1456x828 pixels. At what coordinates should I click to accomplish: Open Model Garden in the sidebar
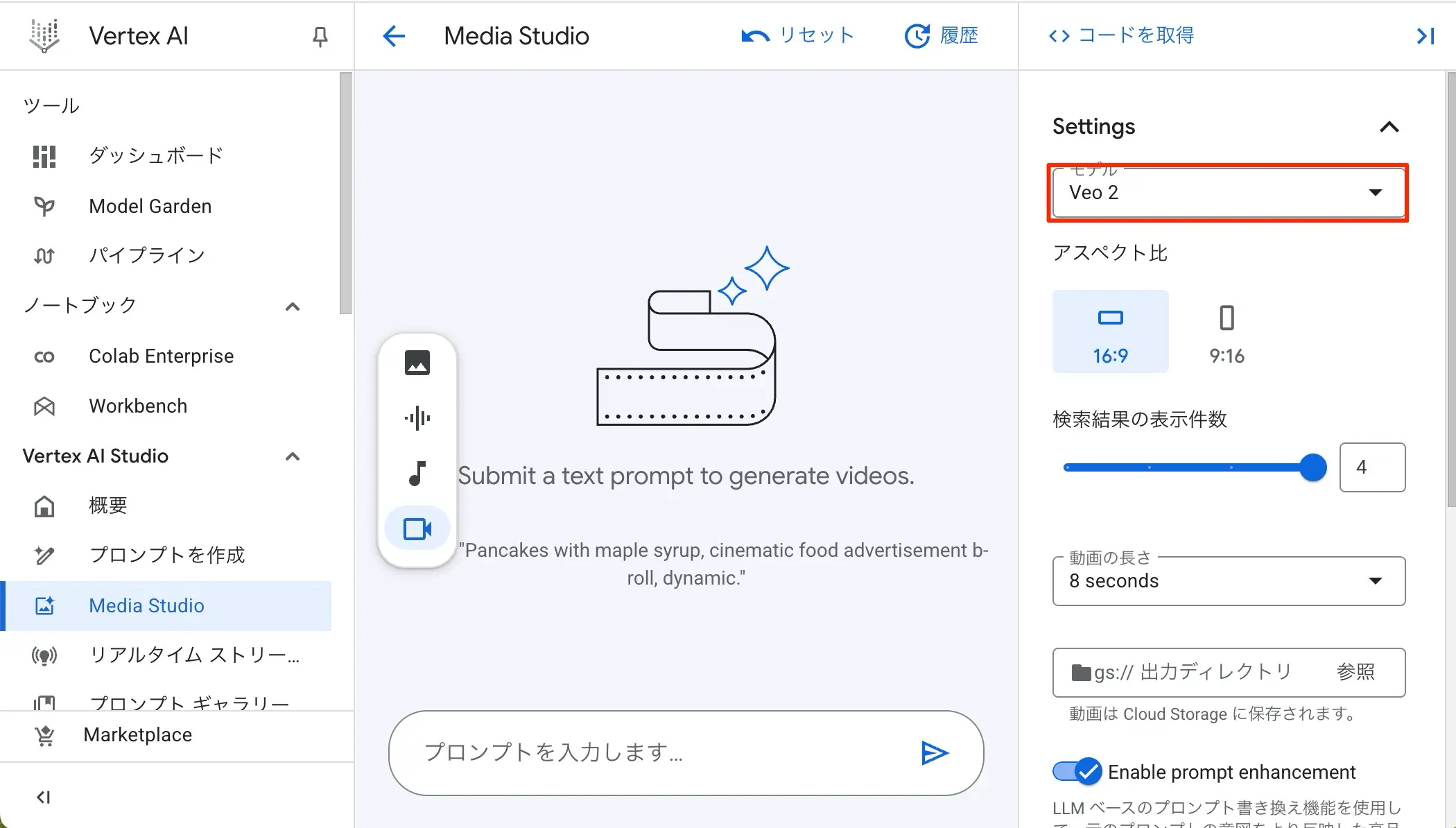point(166,206)
